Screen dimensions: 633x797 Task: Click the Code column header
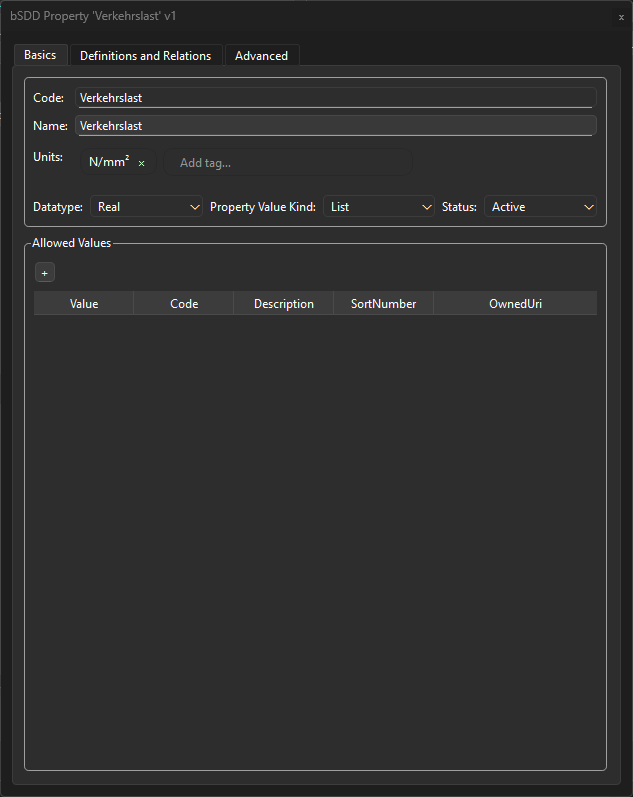pos(184,304)
